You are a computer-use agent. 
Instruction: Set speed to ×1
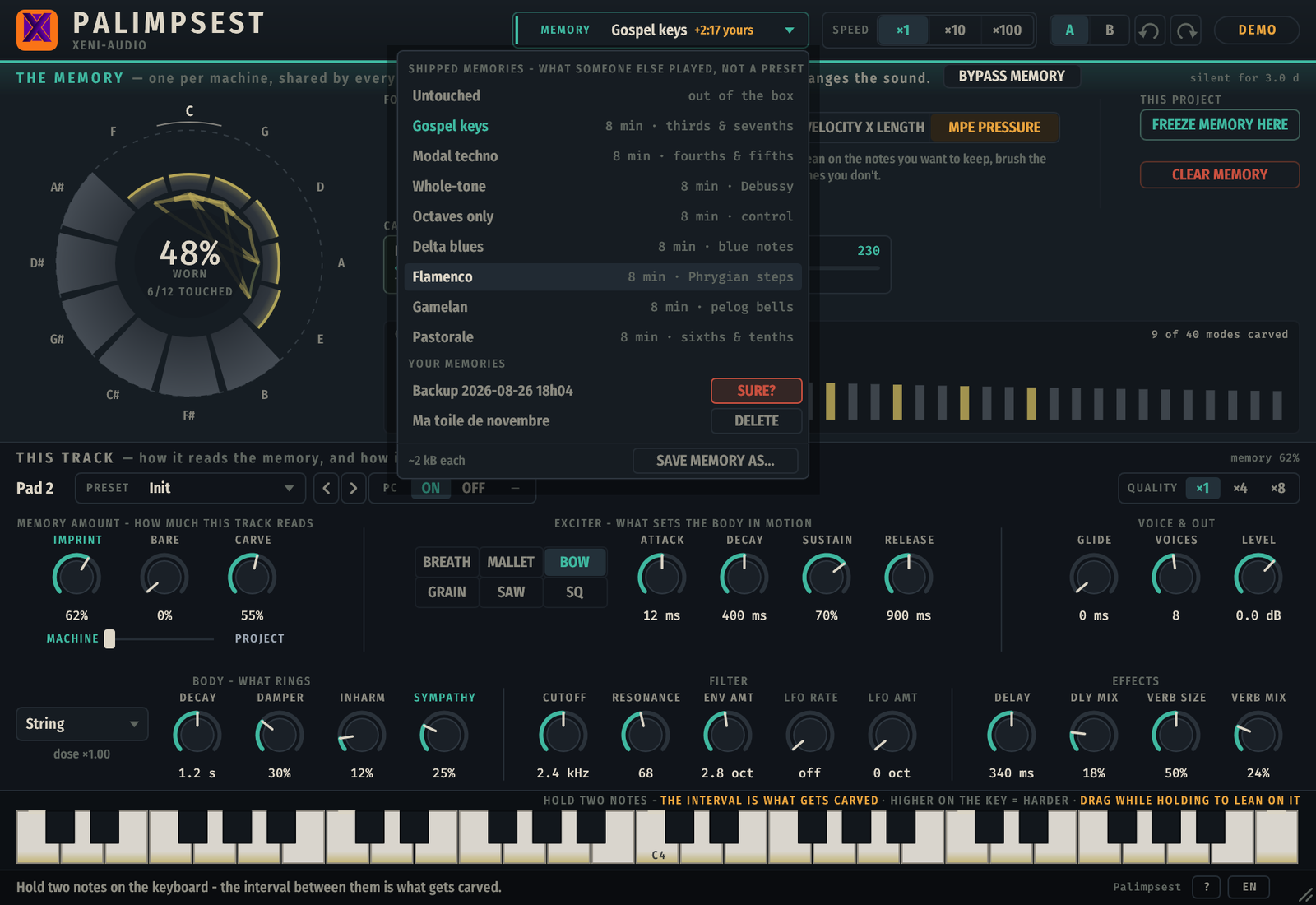(x=903, y=30)
